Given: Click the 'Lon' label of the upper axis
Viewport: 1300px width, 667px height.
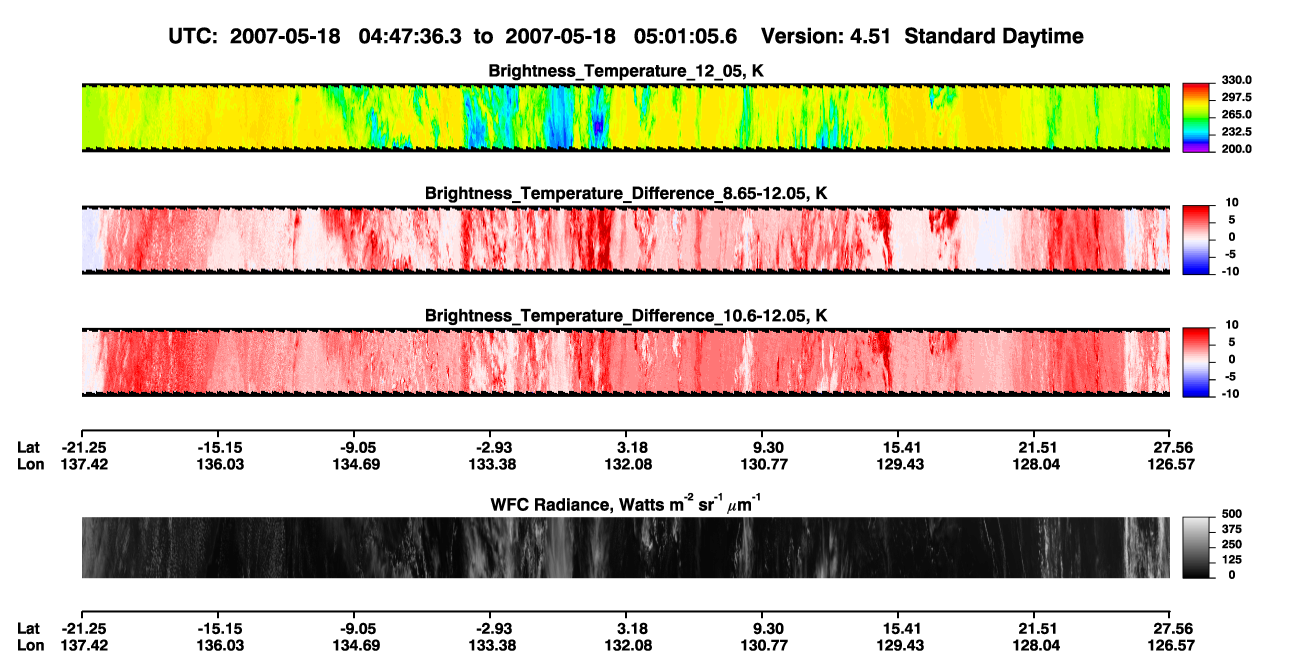Looking at the screenshot, I should pyautogui.click(x=30, y=464).
